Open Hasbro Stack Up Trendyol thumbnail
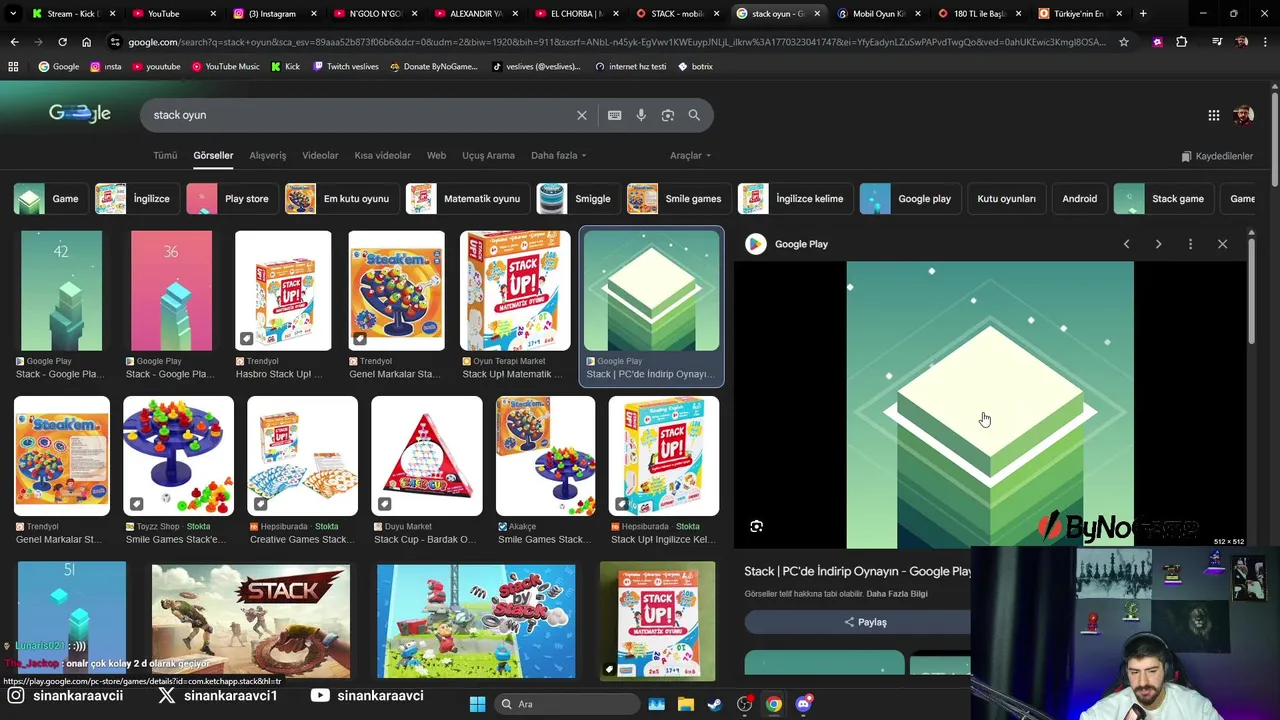 (x=283, y=291)
